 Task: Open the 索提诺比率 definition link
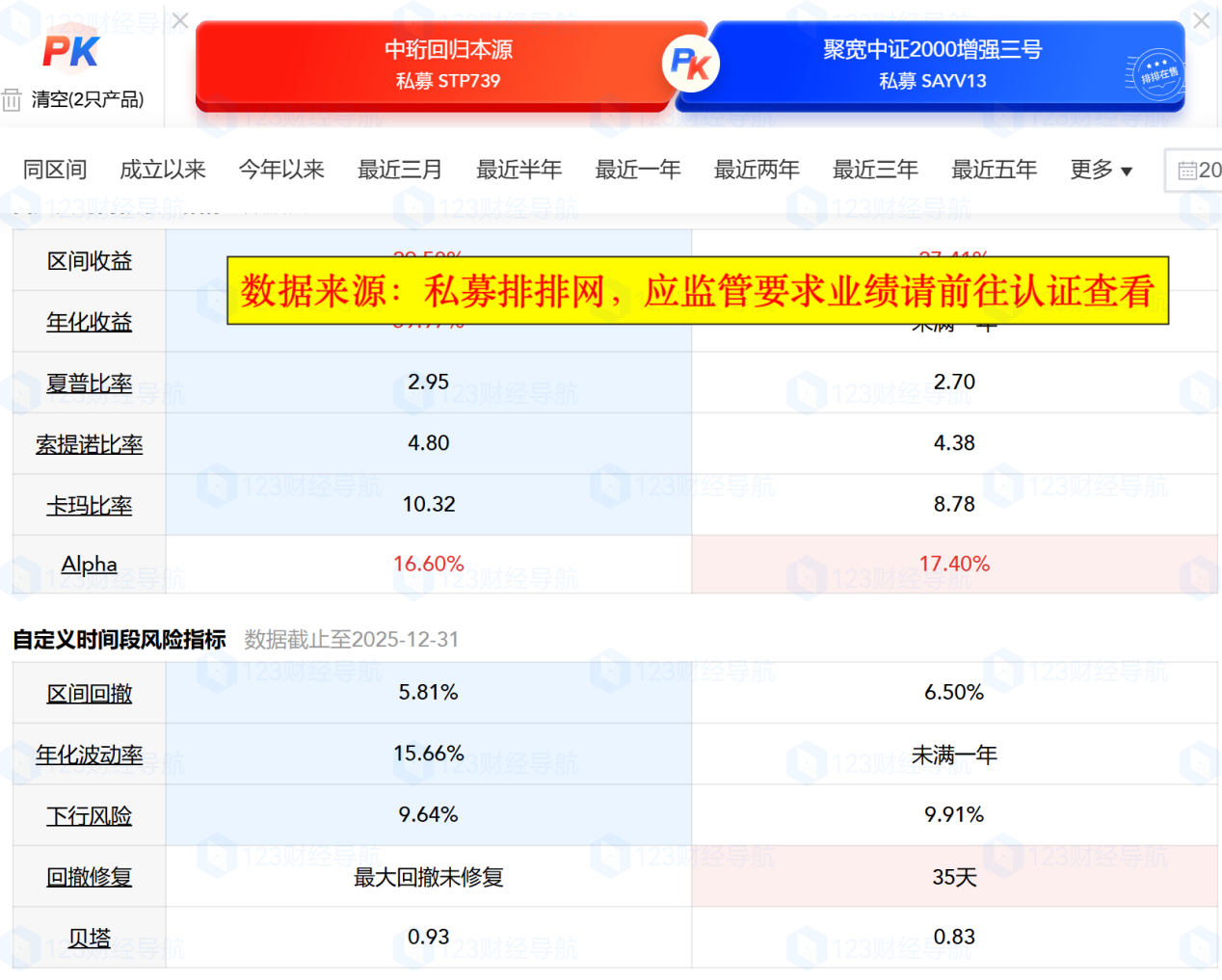(89, 444)
